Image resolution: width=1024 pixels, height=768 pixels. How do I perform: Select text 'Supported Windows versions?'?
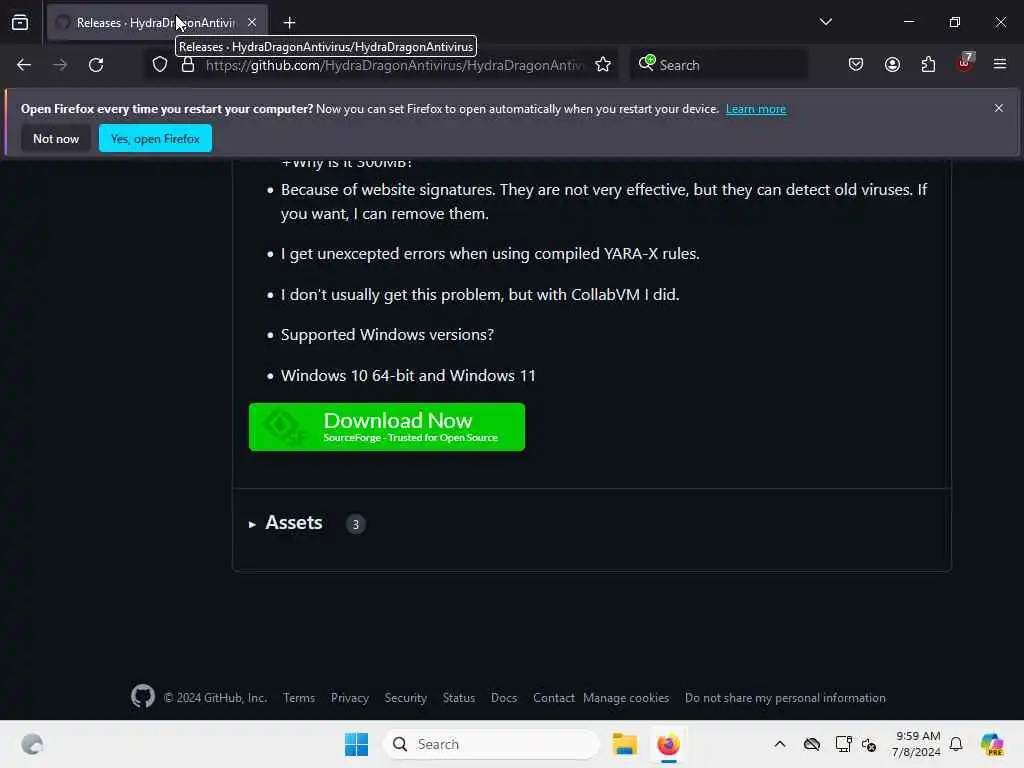[x=387, y=334]
